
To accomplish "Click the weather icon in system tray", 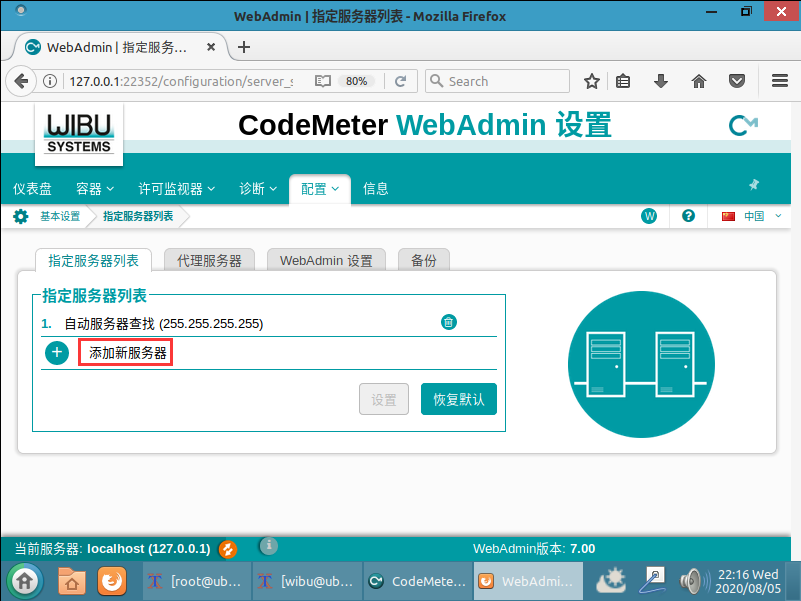I will [x=611, y=581].
